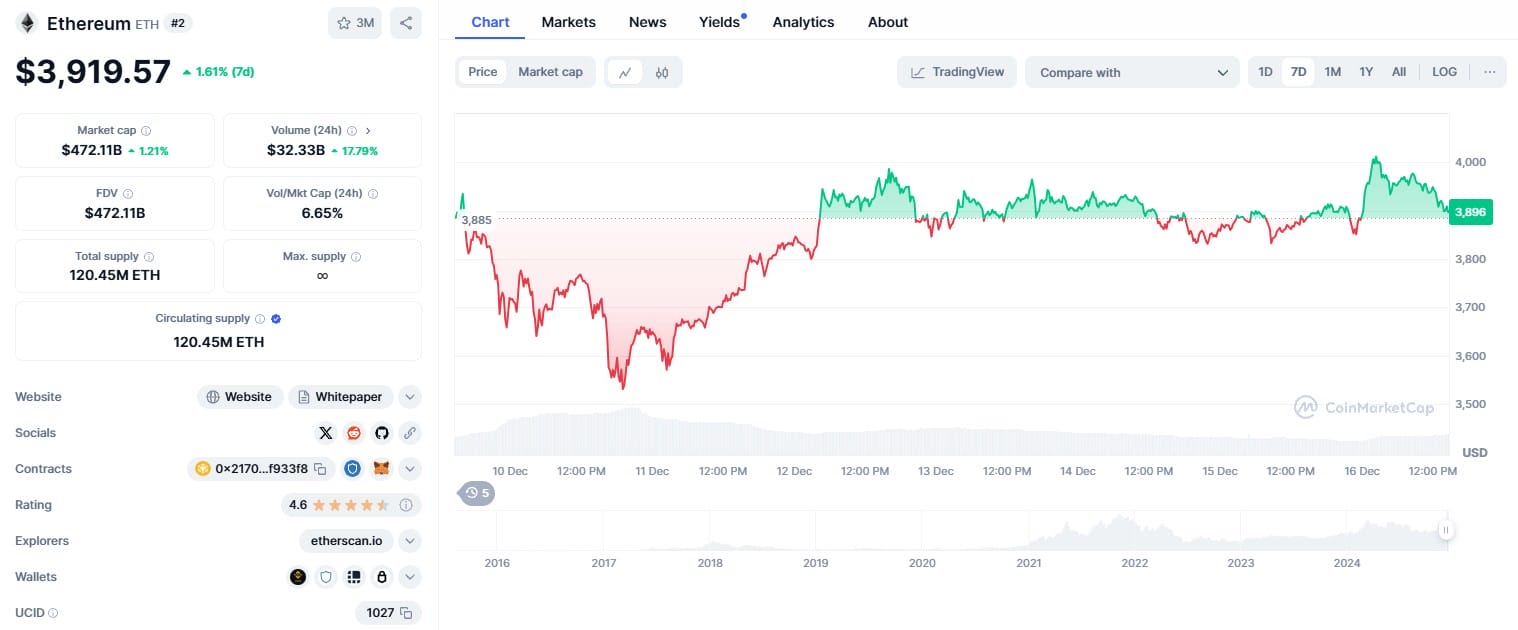Expand the Explorers list chevron
Image resolution: width=1518 pixels, height=630 pixels.
pos(410,541)
